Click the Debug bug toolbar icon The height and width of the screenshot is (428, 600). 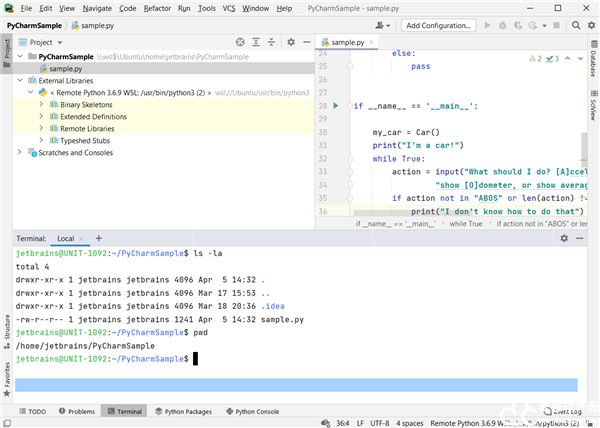point(502,26)
